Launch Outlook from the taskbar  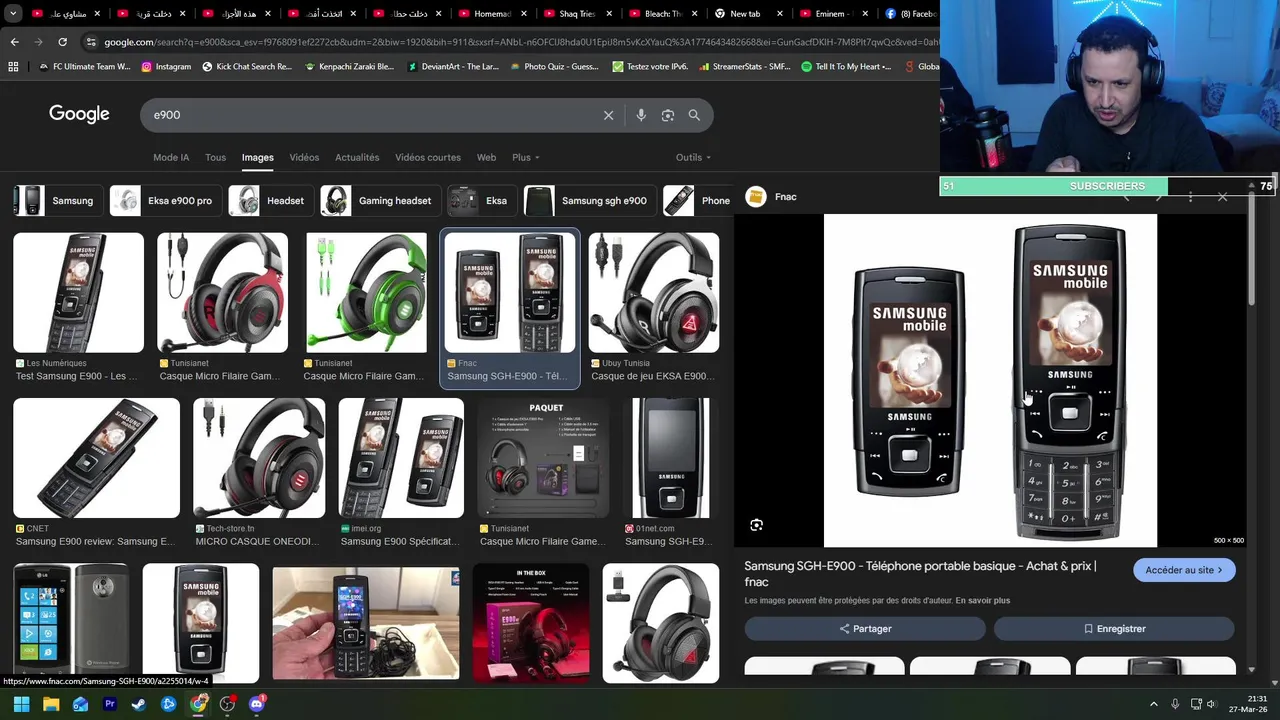click(80, 704)
